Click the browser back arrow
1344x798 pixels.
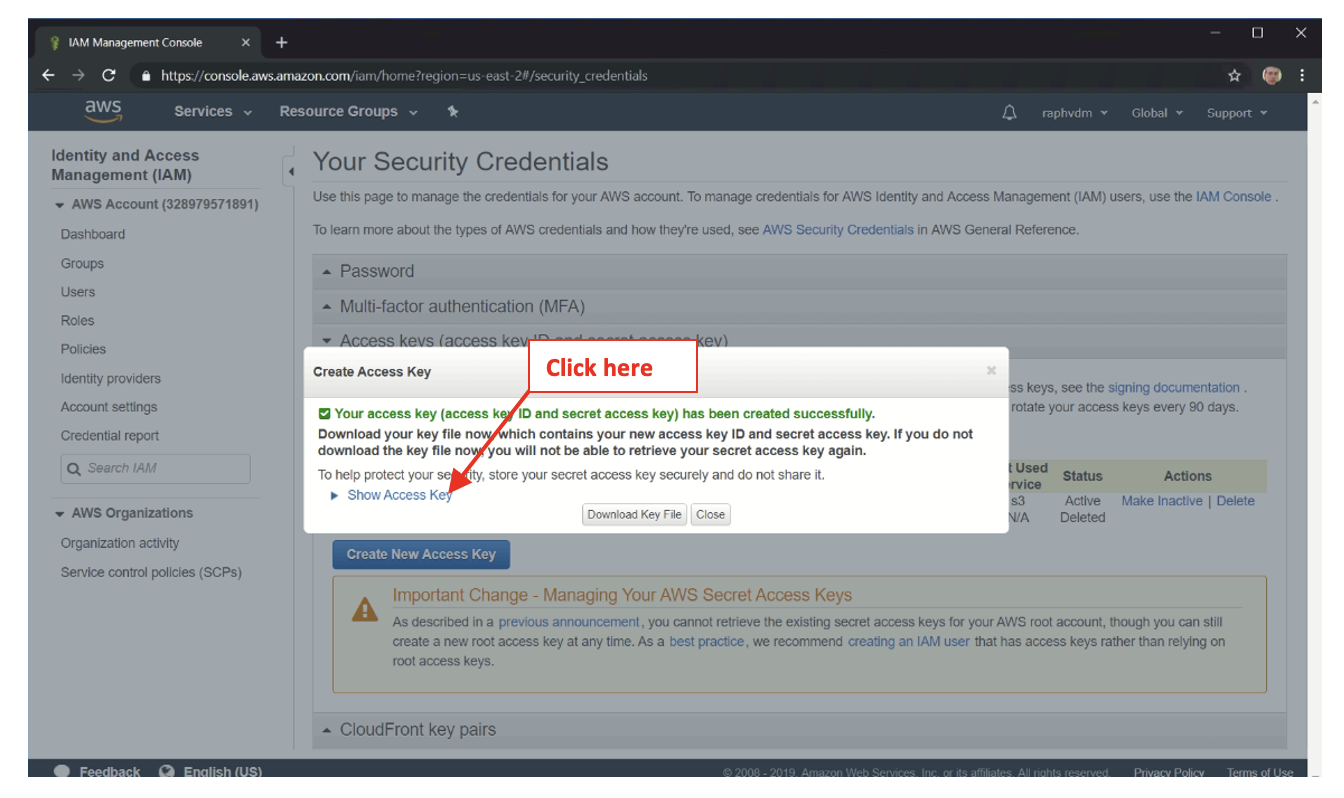click(x=48, y=76)
